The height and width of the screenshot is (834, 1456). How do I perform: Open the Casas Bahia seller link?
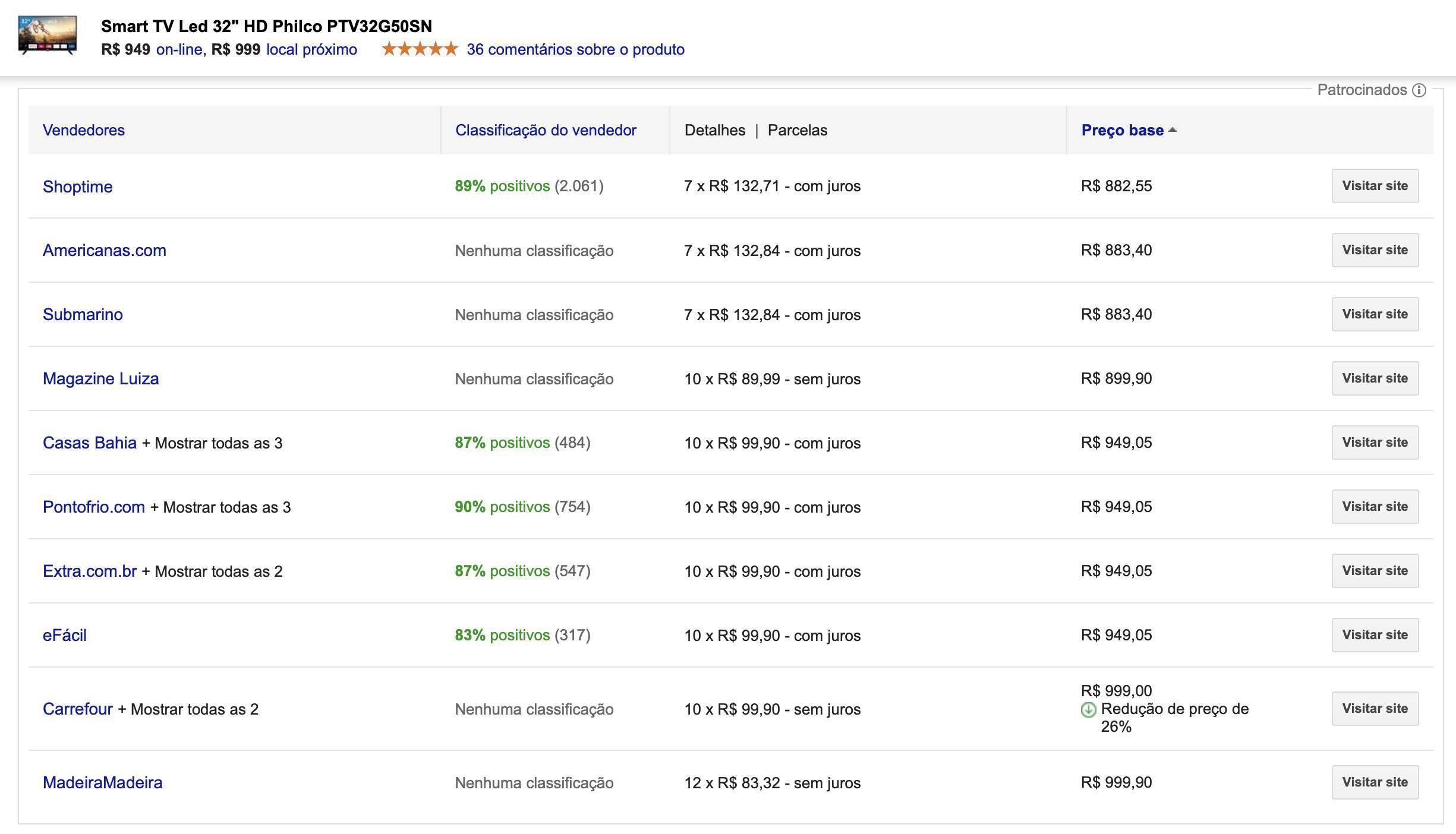coord(90,443)
